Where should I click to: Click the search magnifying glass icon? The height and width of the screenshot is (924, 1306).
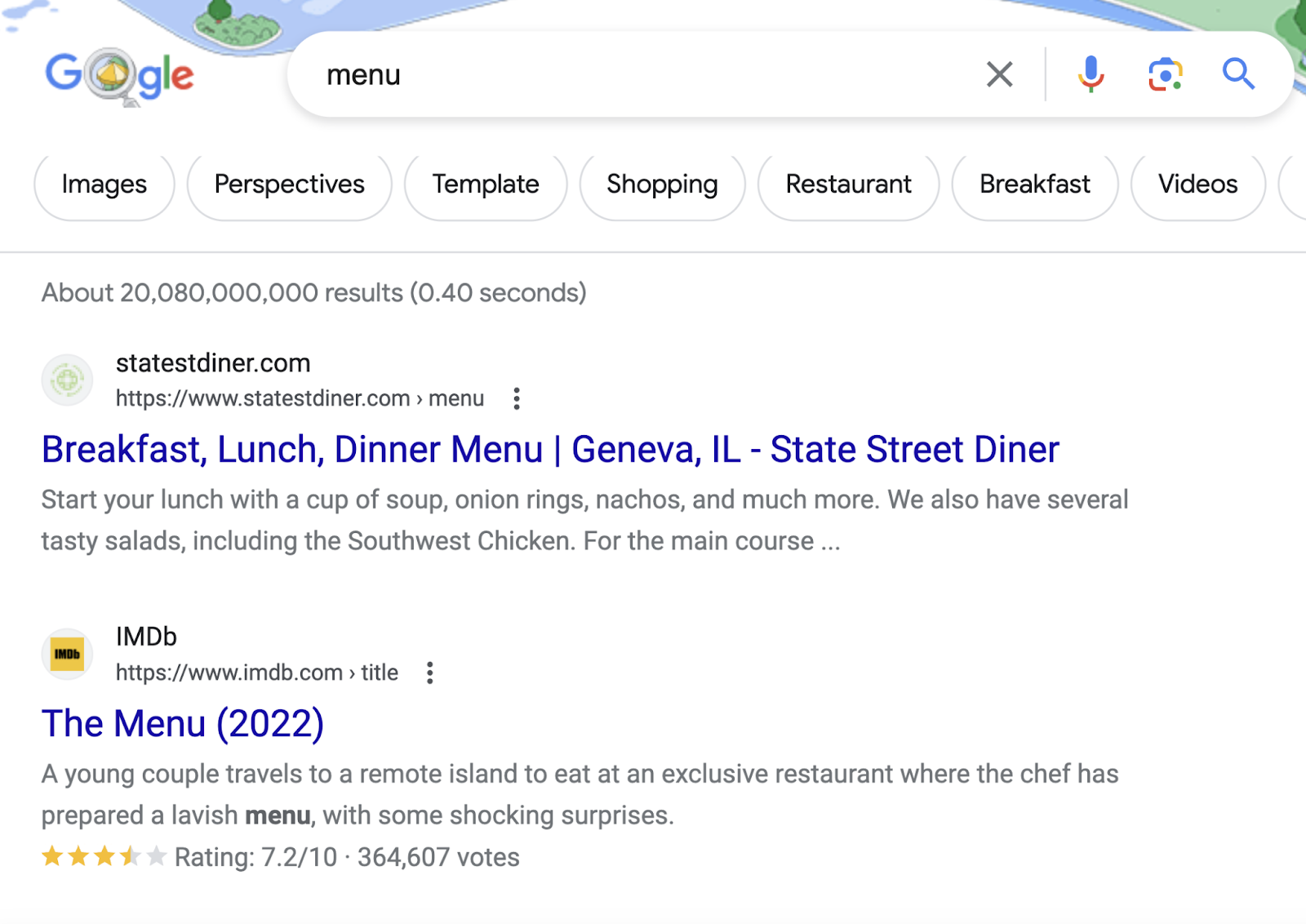coord(1238,74)
